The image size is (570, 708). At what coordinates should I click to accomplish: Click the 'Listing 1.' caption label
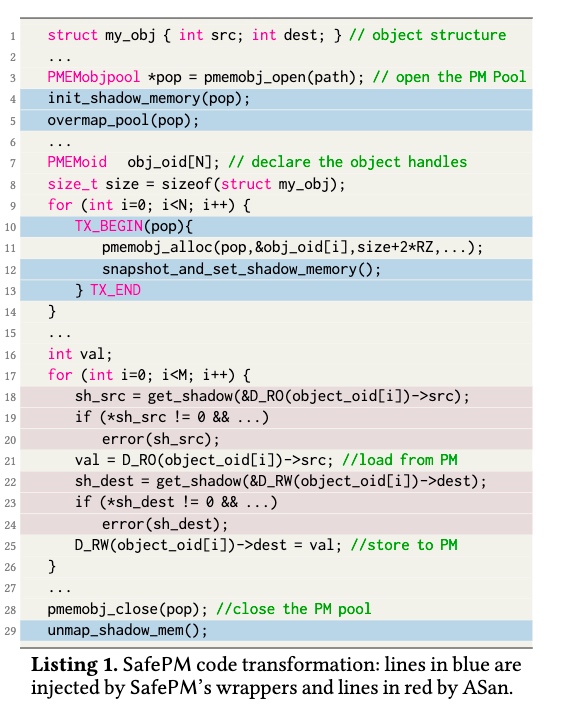pyautogui.click(x=74, y=665)
